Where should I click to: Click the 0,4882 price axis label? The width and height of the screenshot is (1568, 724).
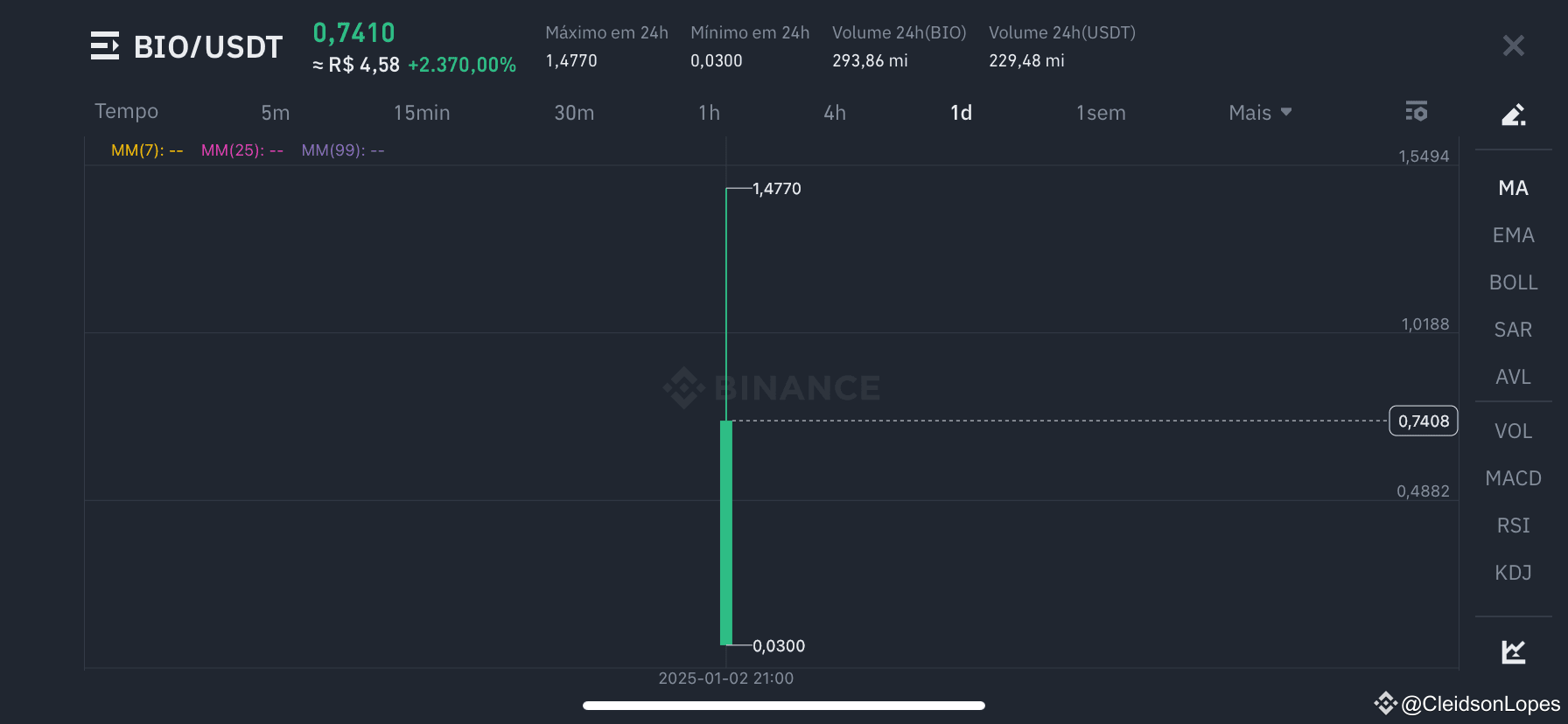(1423, 491)
